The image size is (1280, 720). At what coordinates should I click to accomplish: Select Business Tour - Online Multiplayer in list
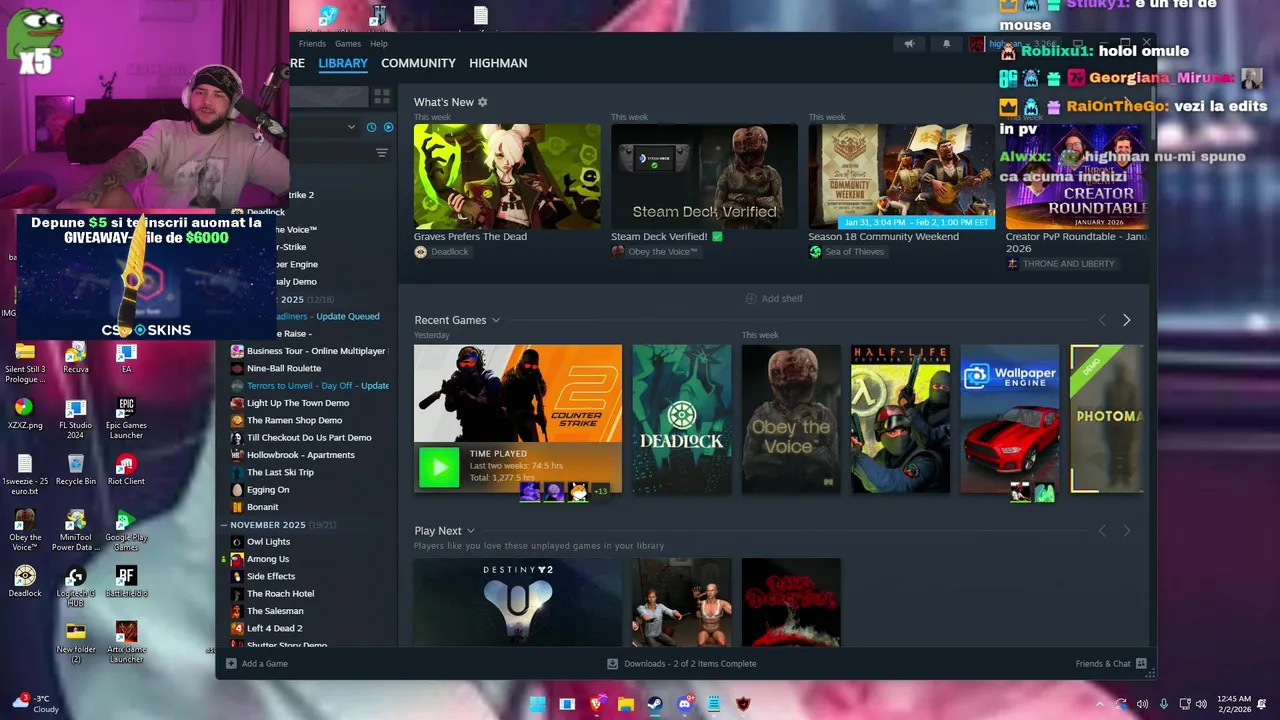(308, 351)
